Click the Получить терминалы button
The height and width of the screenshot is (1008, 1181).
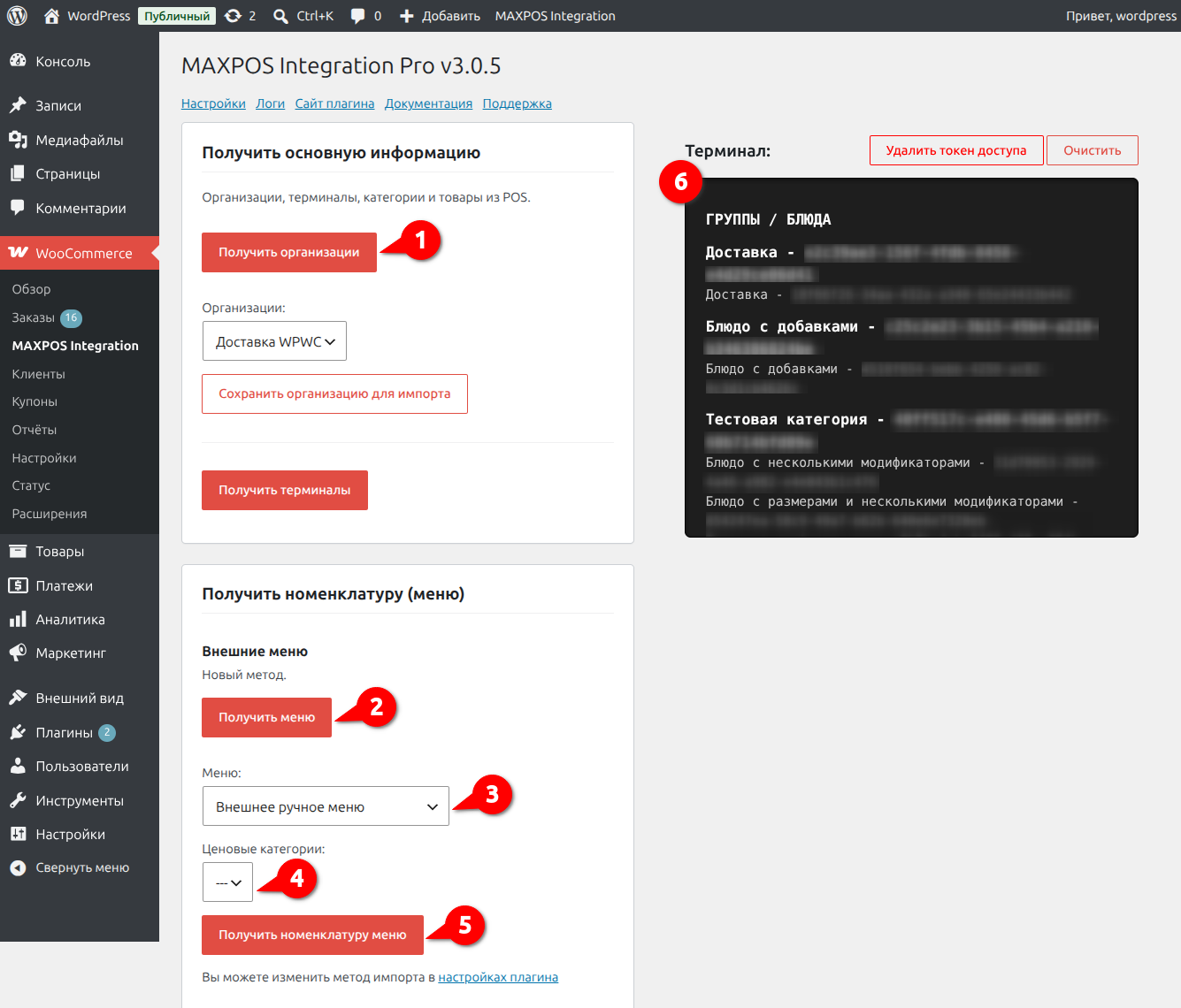click(285, 490)
